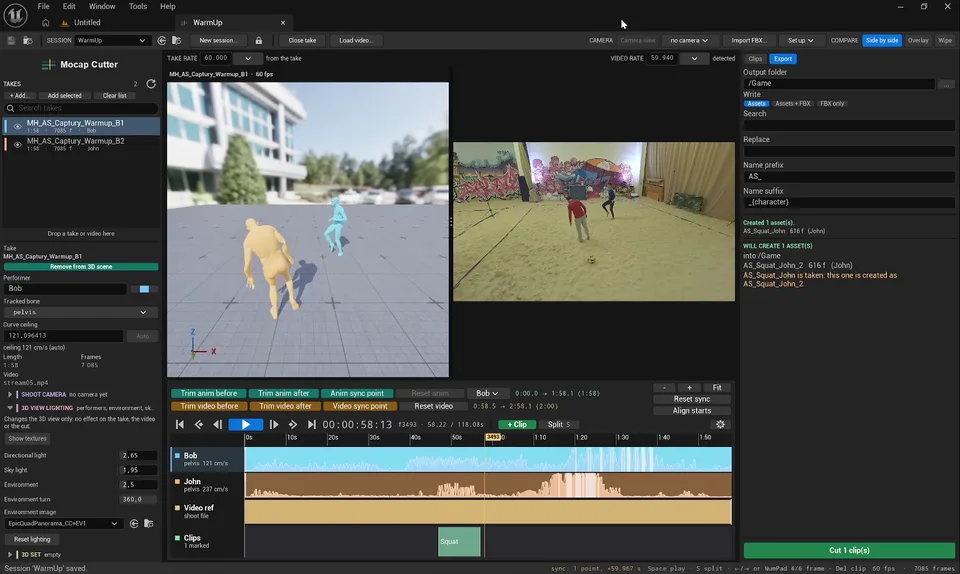Click the Unreal Engine logo icon
This screenshot has width=960, height=574.
tap(15, 15)
